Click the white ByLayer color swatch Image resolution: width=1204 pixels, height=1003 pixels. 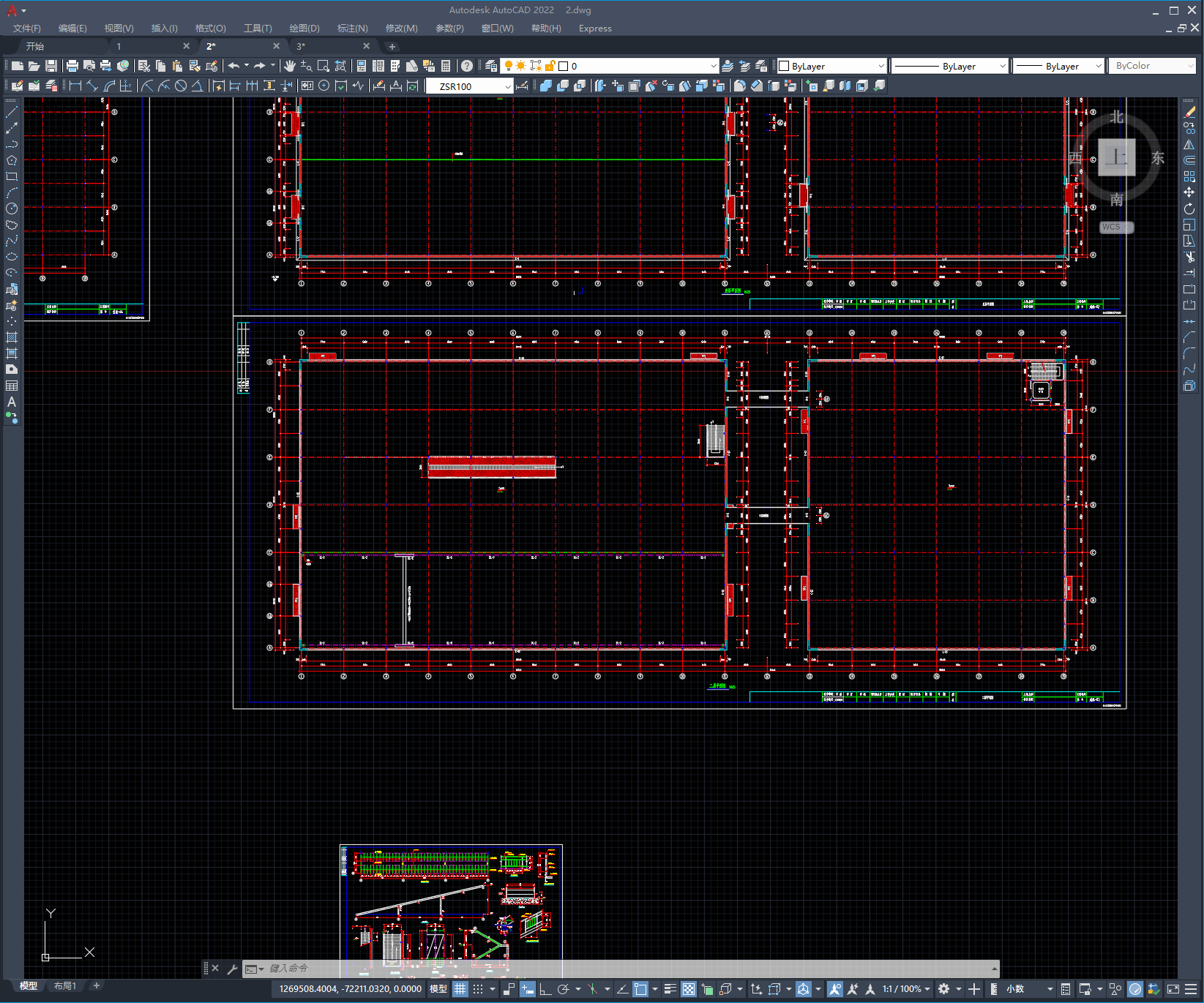784,66
